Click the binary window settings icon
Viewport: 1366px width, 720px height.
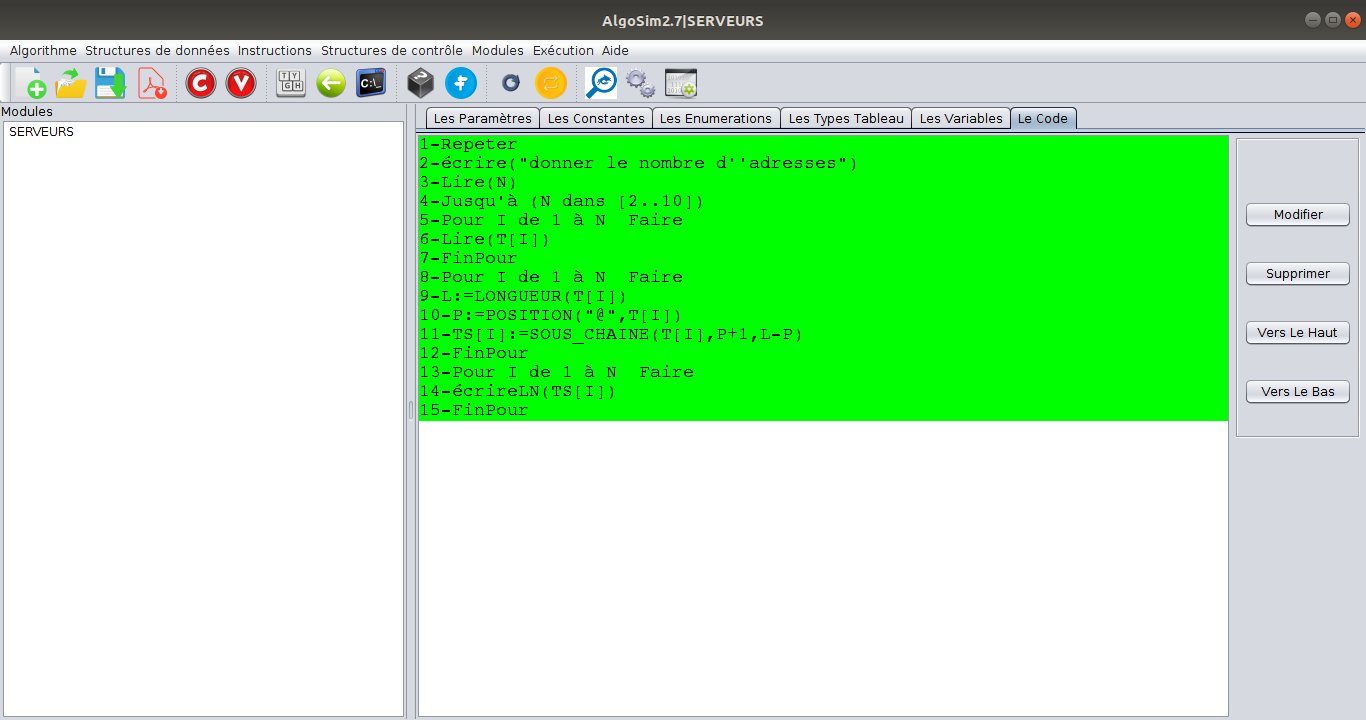(x=681, y=83)
